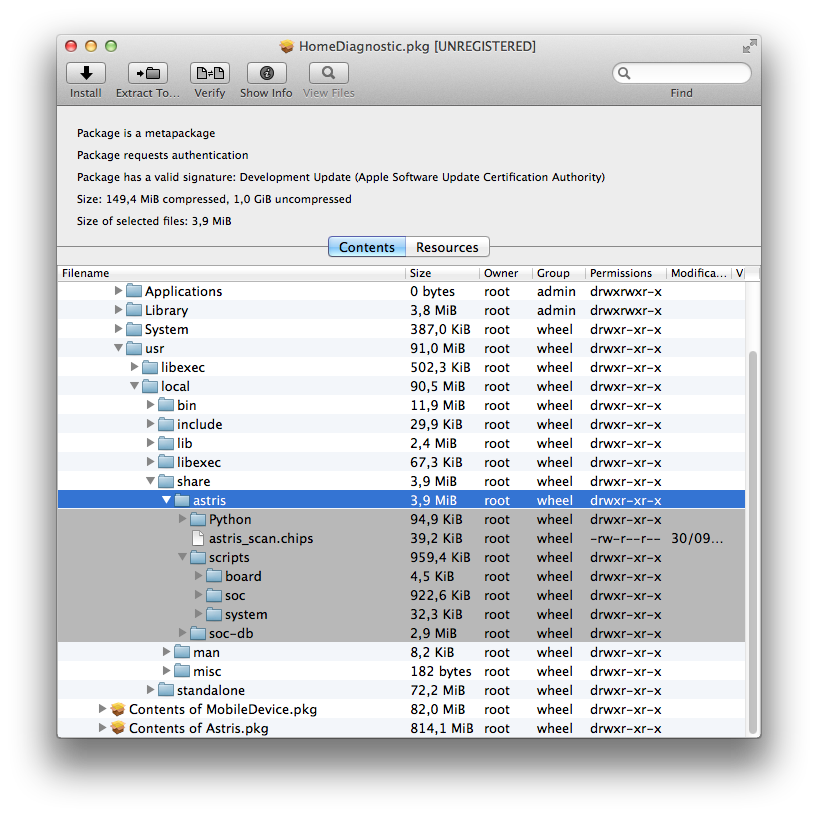Click the astris folder icon
818x817 pixels.
182,500
